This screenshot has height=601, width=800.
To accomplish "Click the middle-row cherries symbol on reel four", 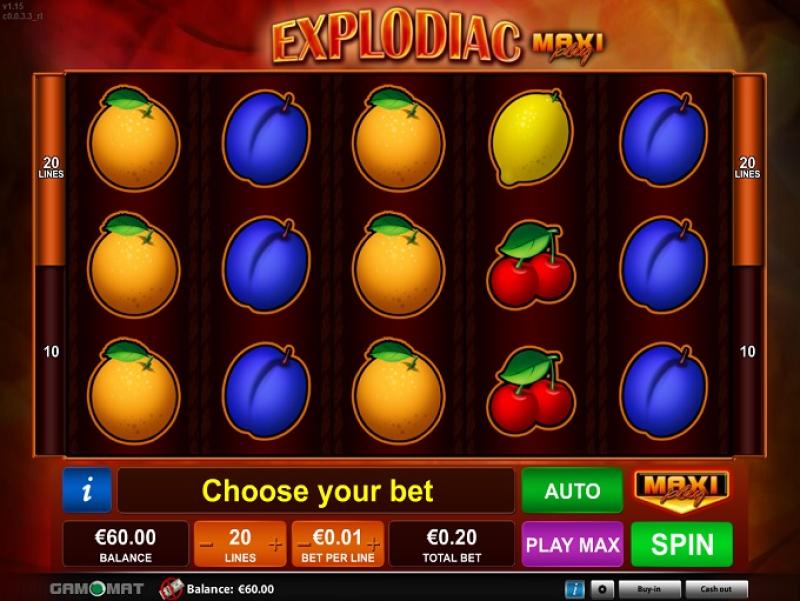I will (532, 265).
